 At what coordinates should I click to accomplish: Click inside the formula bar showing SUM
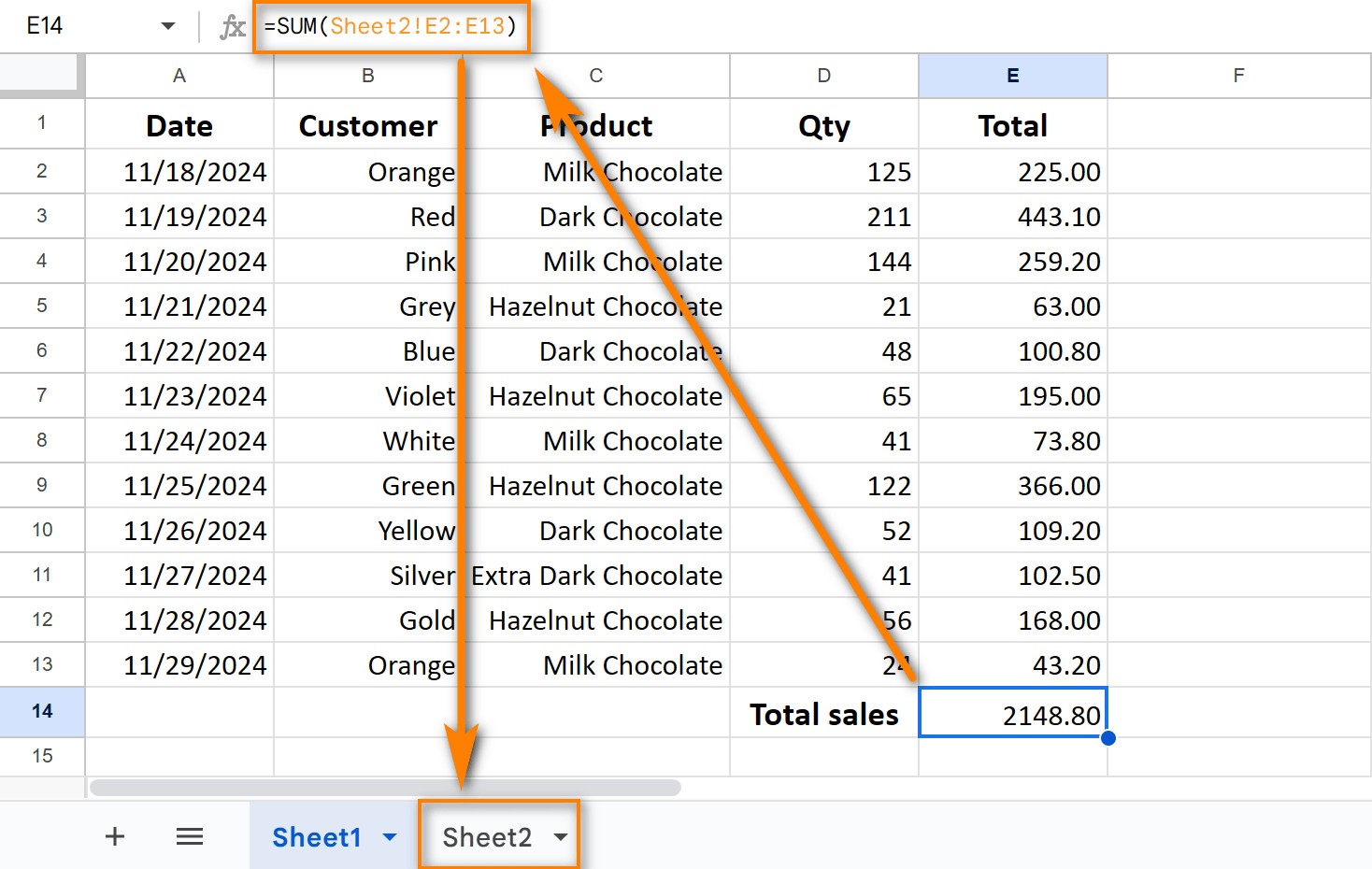393,26
